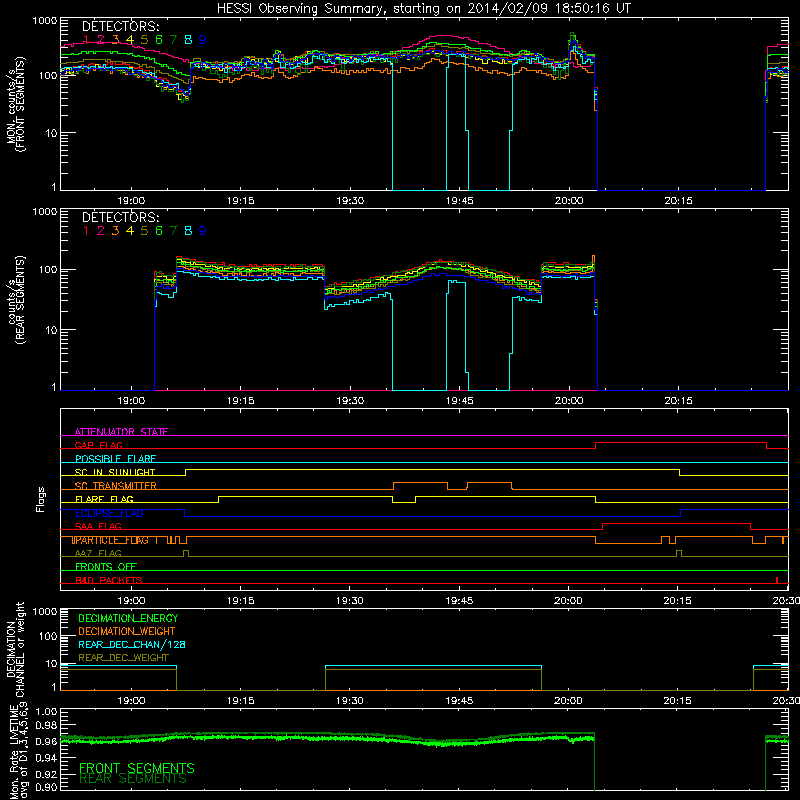Click yellow detector number 4 in front segments legend
The image size is (800, 800).
130,39
